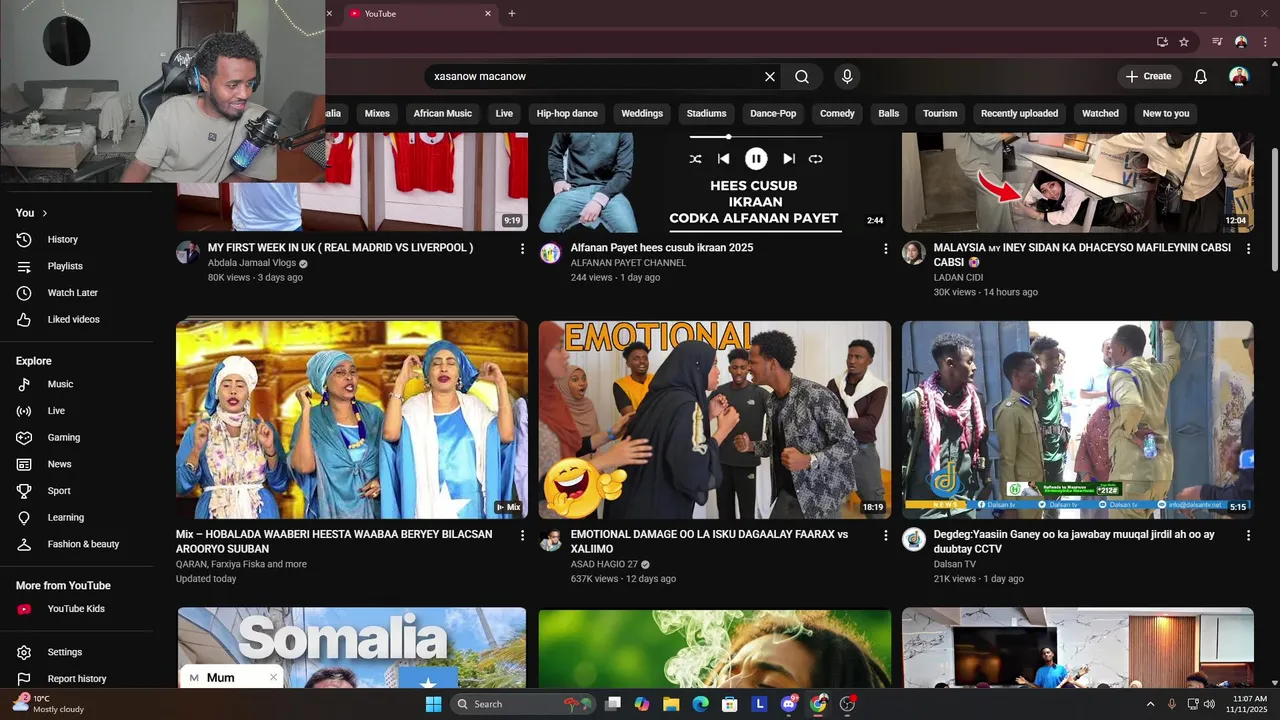Click the install app icon in the address bar
Viewport: 1280px width, 720px height.
pos(1162,42)
